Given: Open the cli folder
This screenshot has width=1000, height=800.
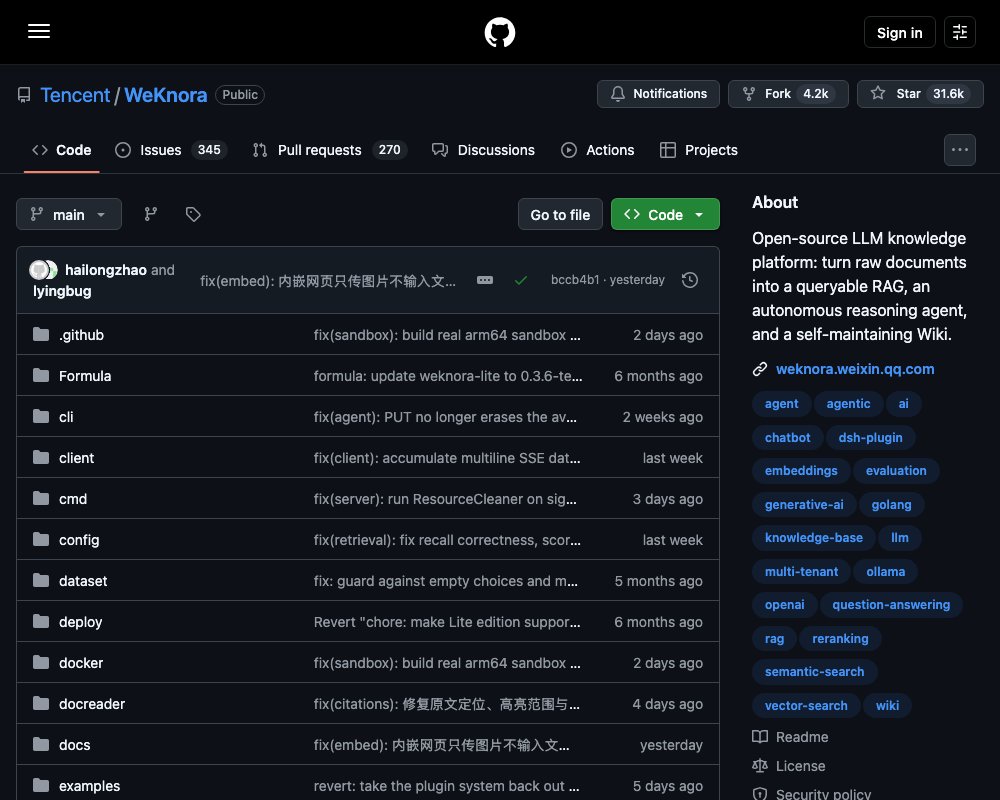Looking at the screenshot, I should pyautogui.click(x=66, y=417).
